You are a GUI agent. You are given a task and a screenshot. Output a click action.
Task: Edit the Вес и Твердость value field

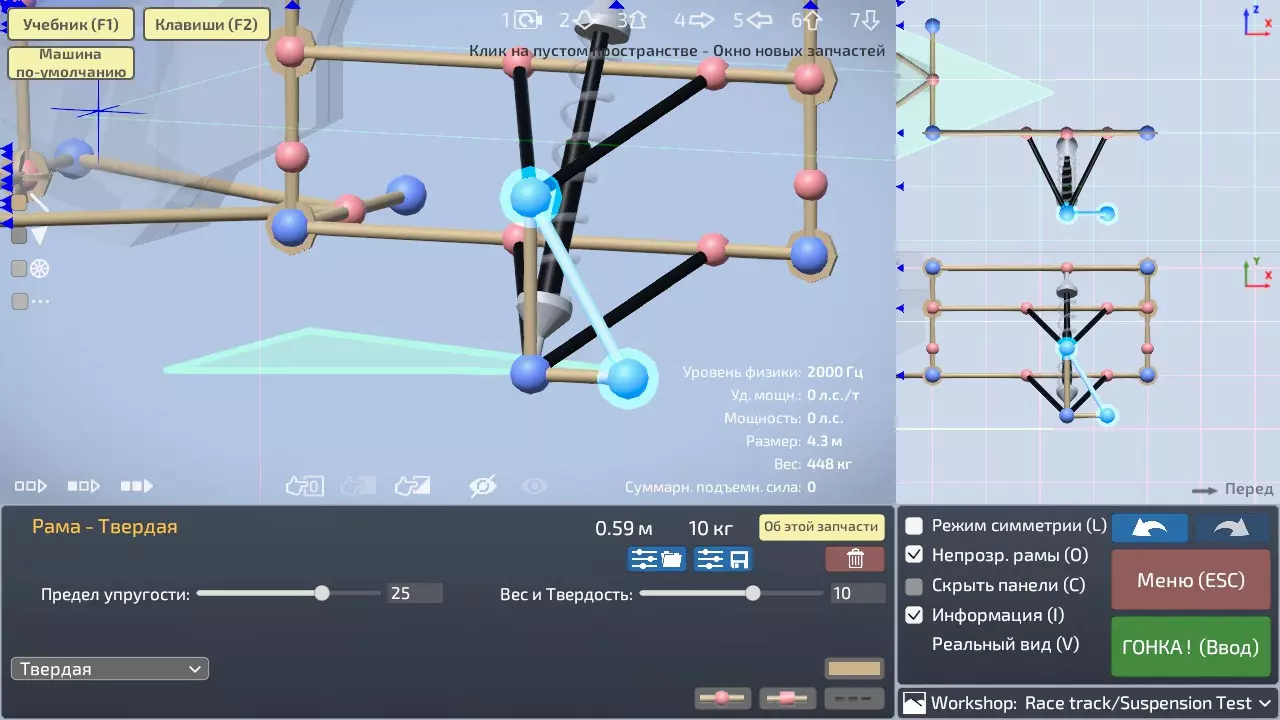click(x=858, y=593)
